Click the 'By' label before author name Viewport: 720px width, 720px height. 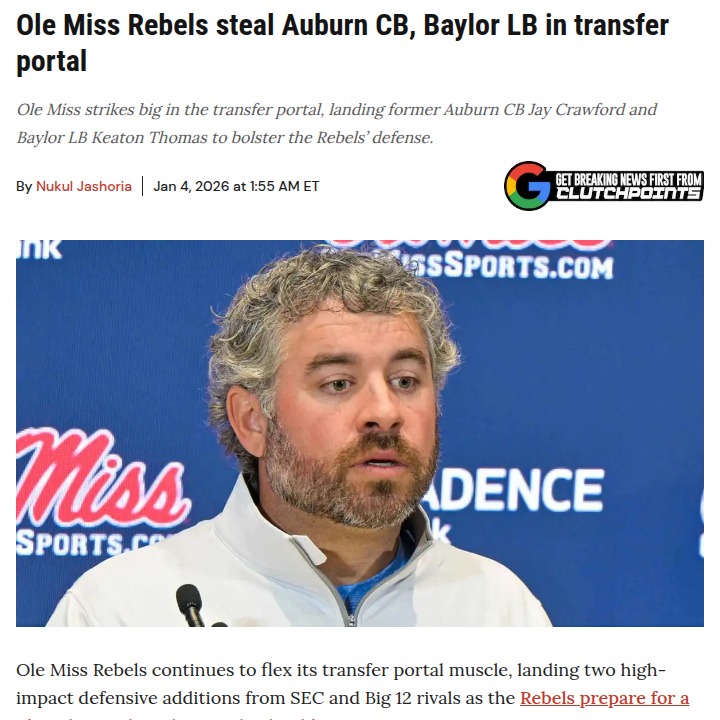pyautogui.click(x=24, y=186)
